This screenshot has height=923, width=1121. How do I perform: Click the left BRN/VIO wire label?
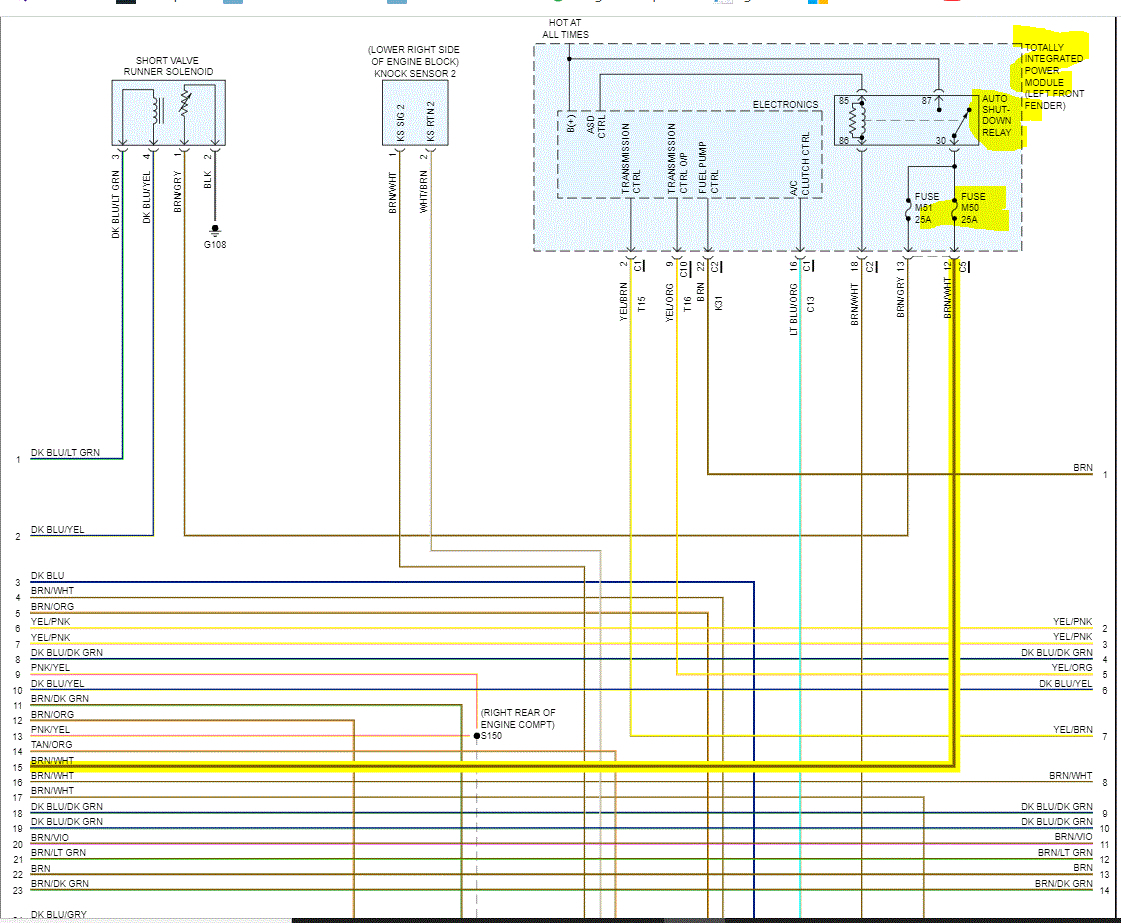[50, 837]
